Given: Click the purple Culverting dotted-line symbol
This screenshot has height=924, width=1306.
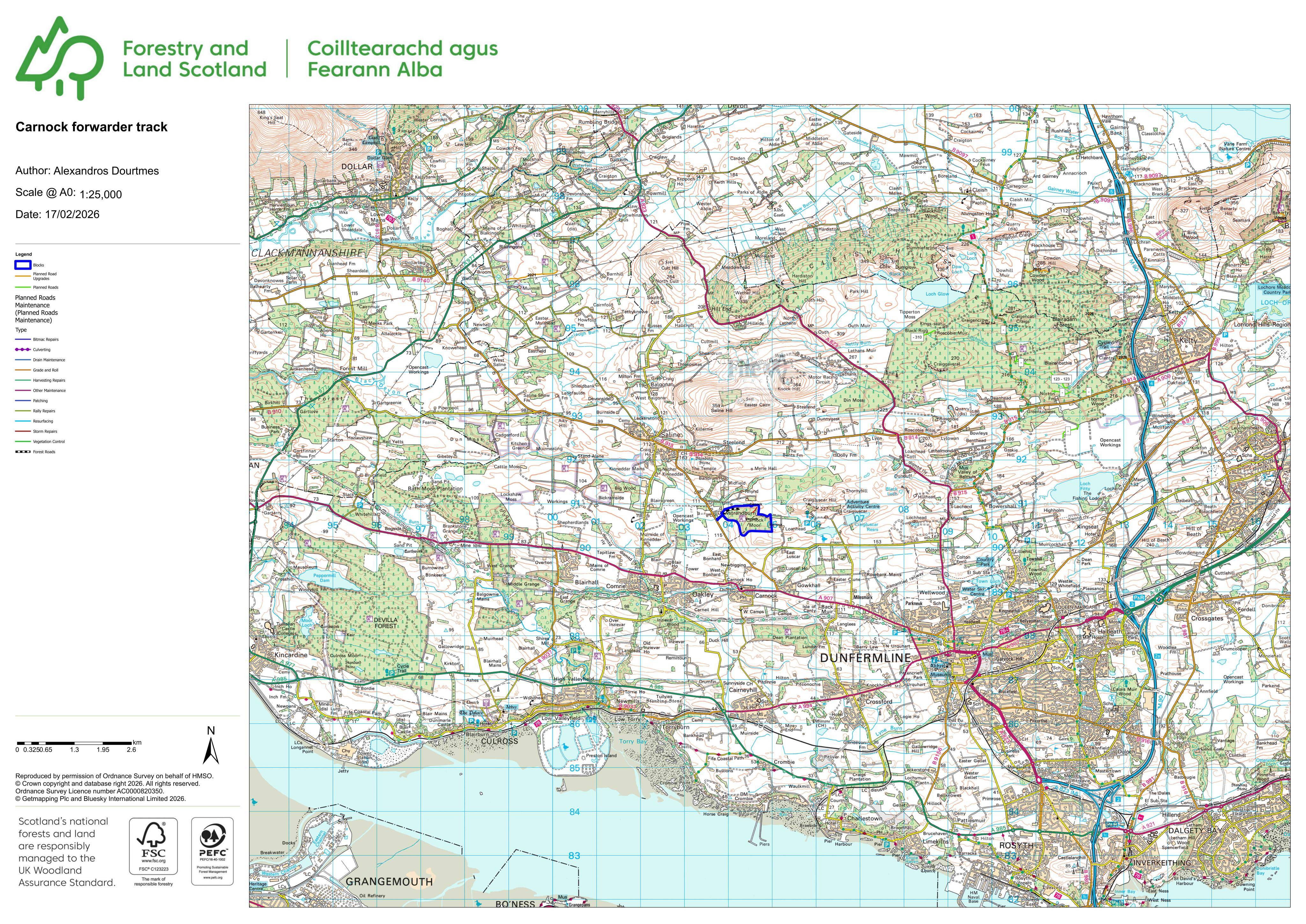Looking at the screenshot, I should [x=23, y=350].
